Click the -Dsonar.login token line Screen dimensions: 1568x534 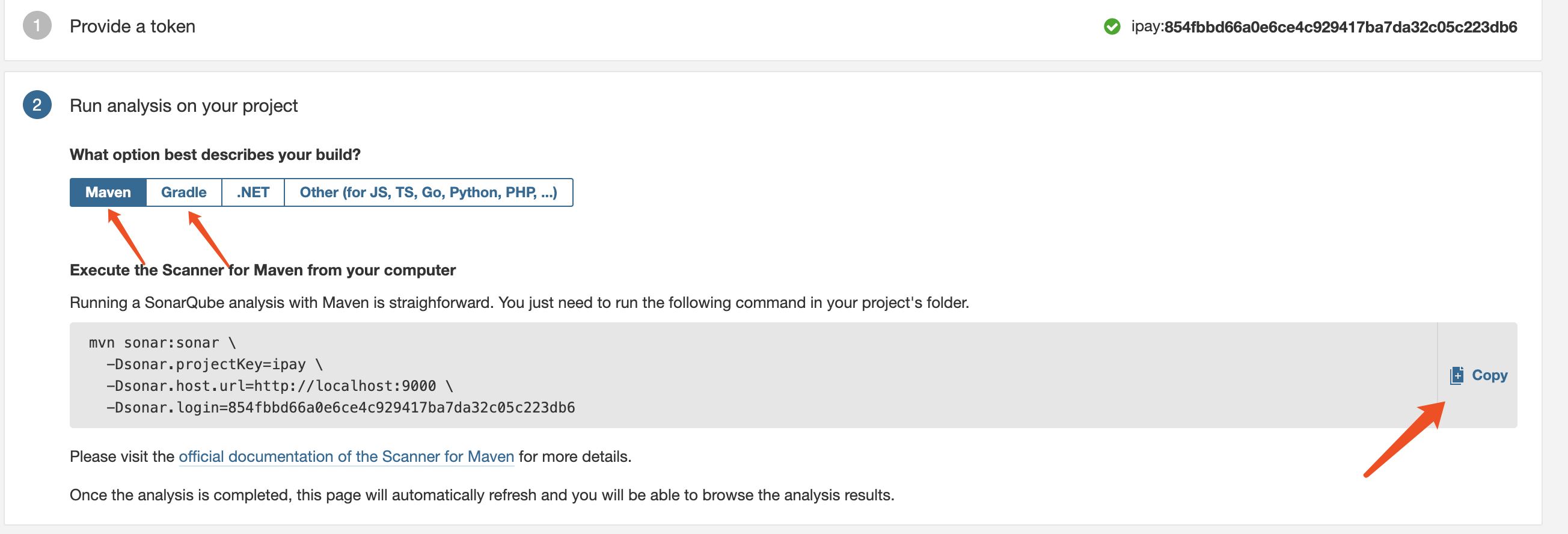coord(340,407)
